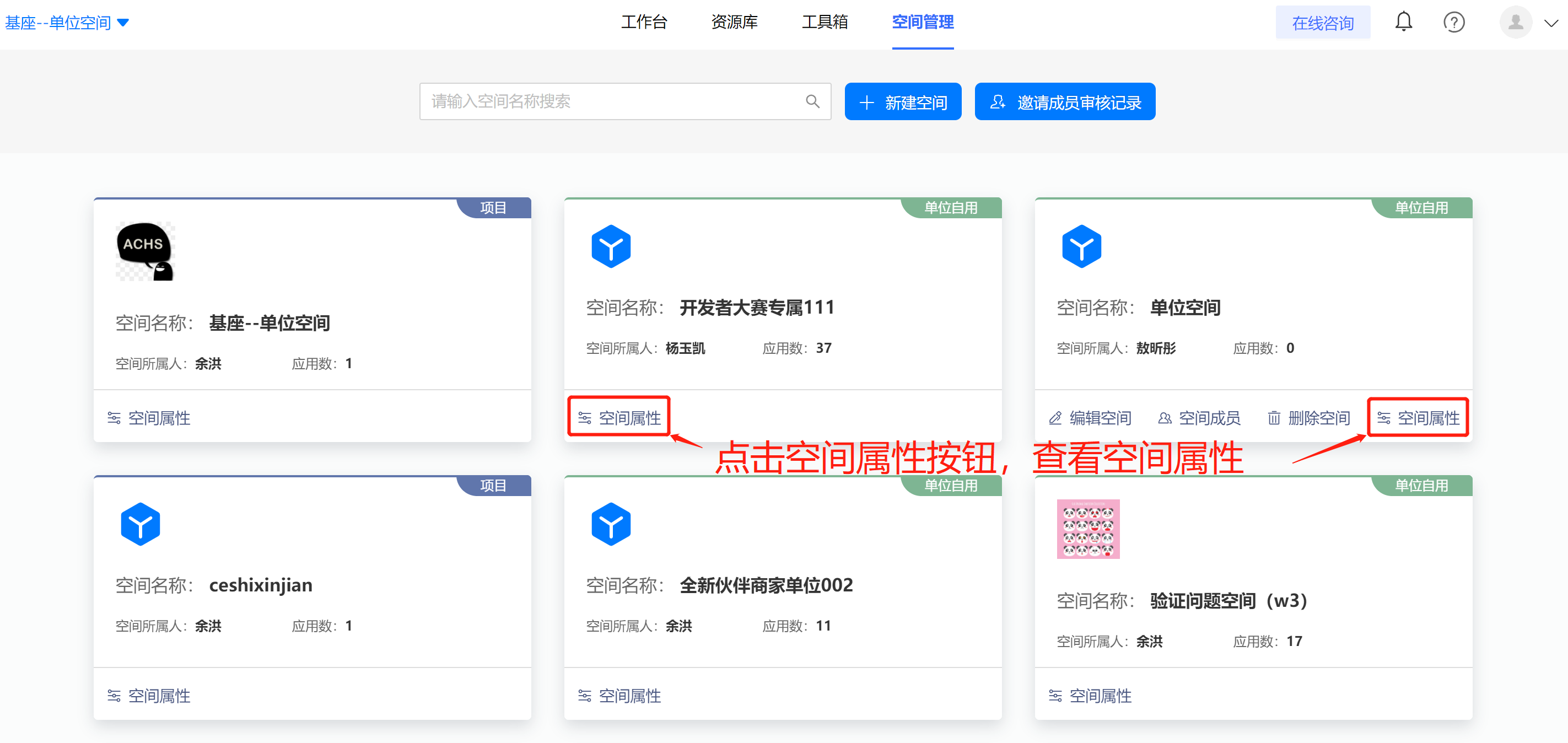Click the space name 全新伙伴商家单位002
1568x743 pixels.
pos(766,585)
